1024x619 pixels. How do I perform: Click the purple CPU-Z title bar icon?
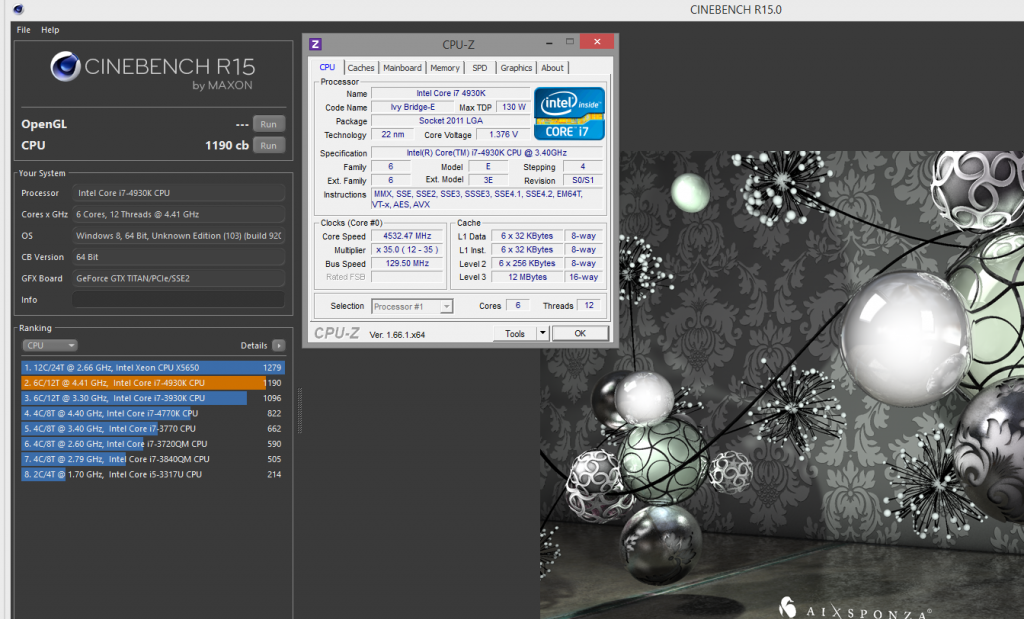315,44
